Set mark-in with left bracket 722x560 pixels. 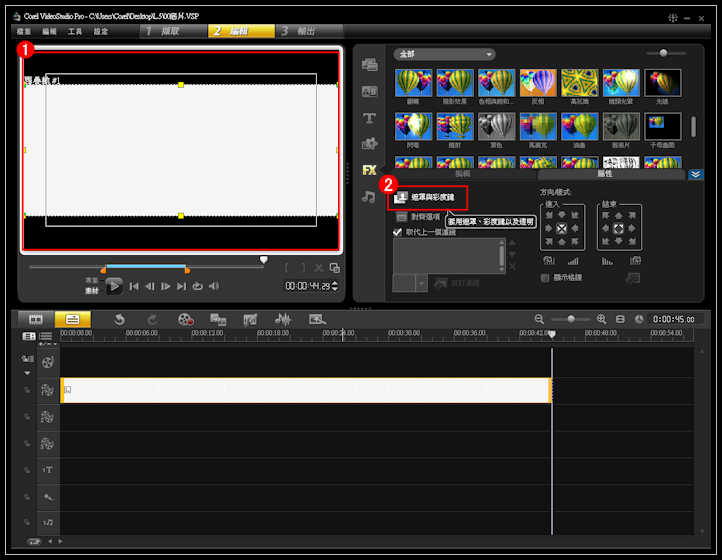(x=287, y=268)
